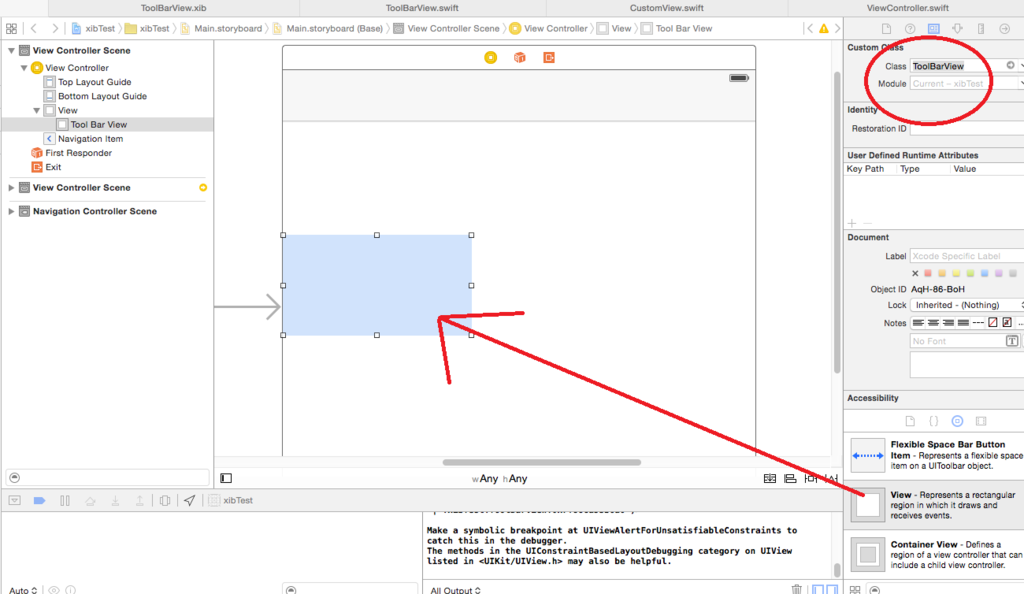Select the blue label color swatch
Viewport: 1024px width, 594px height.
click(984, 273)
